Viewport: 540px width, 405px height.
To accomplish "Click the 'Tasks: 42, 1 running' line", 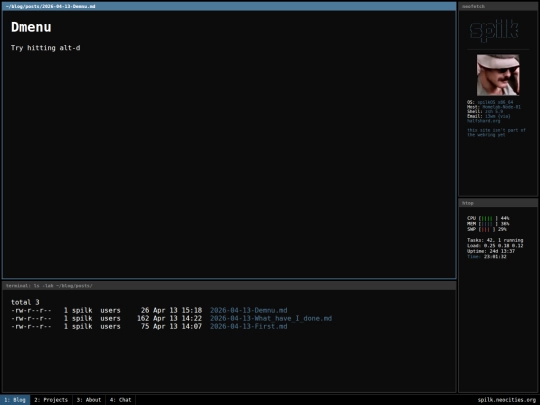I will point(495,240).
